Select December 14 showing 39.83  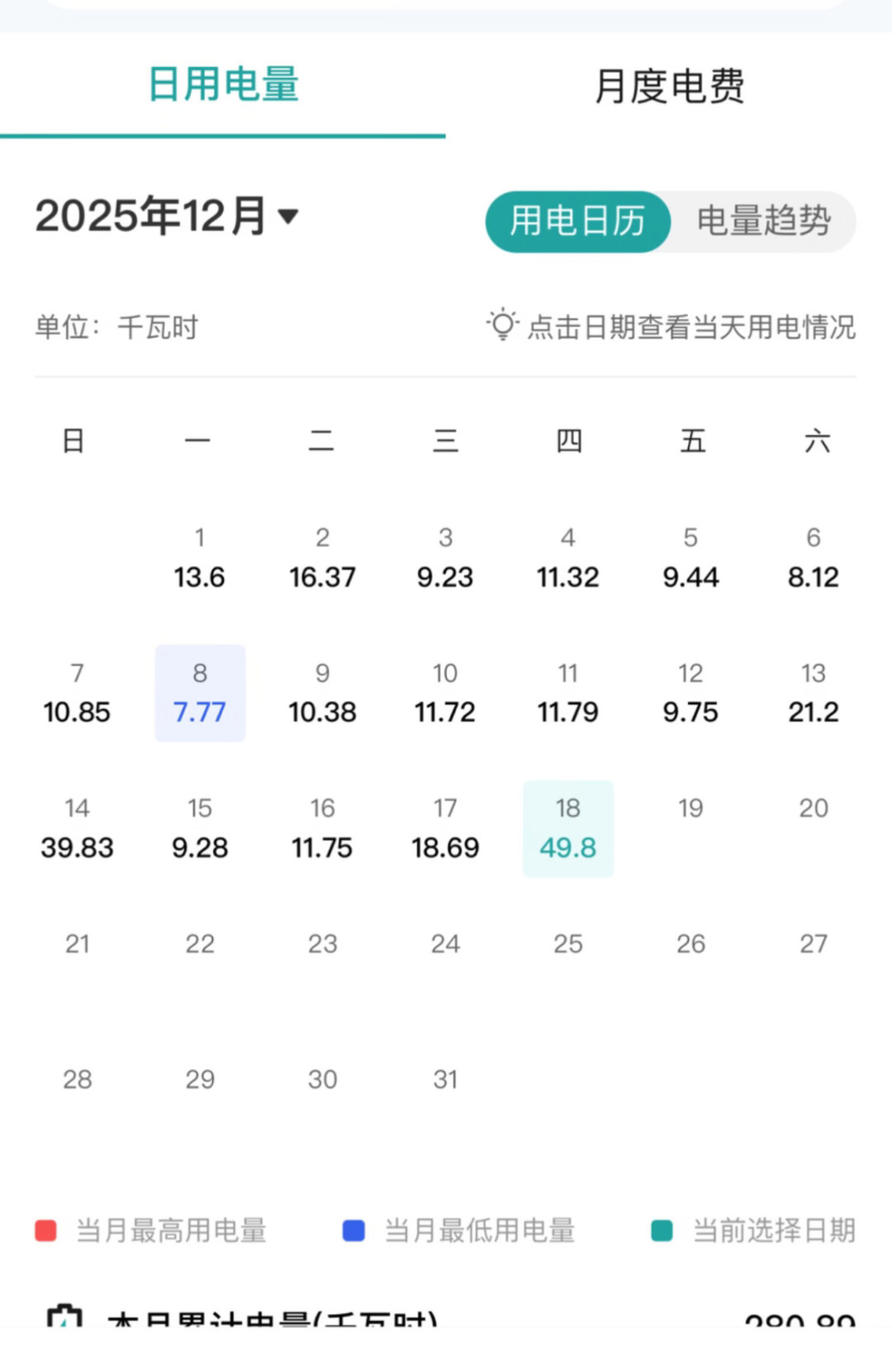tap(77, 829)
